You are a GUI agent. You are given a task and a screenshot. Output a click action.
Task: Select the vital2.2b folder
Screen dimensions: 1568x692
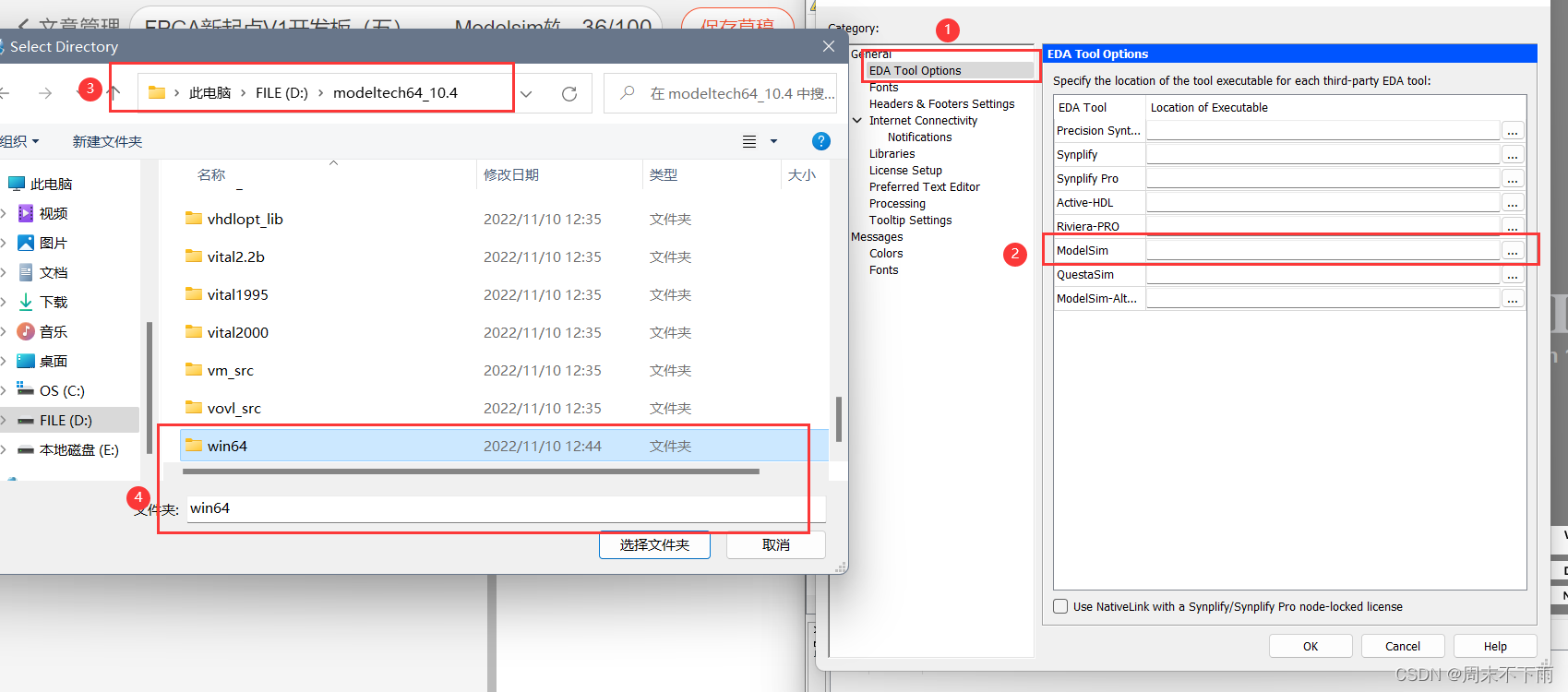(x=235, y=257)
